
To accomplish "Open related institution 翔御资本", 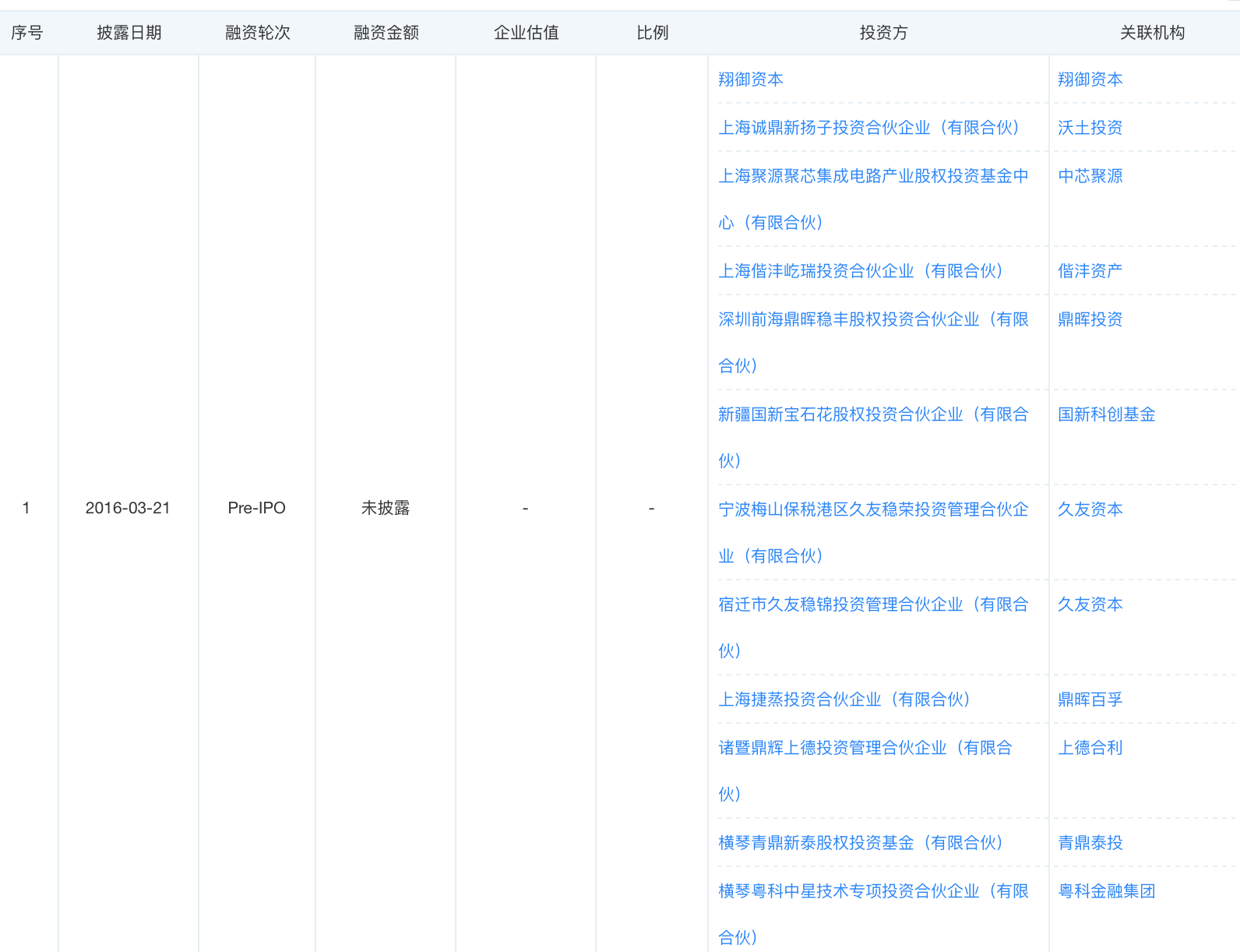I will (1090, 79).
